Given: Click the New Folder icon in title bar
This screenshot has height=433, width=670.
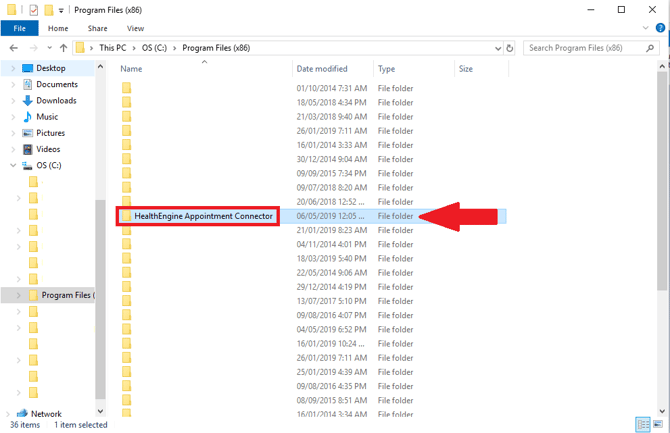Looking at the screenshot, I should [x=48, y=10].
